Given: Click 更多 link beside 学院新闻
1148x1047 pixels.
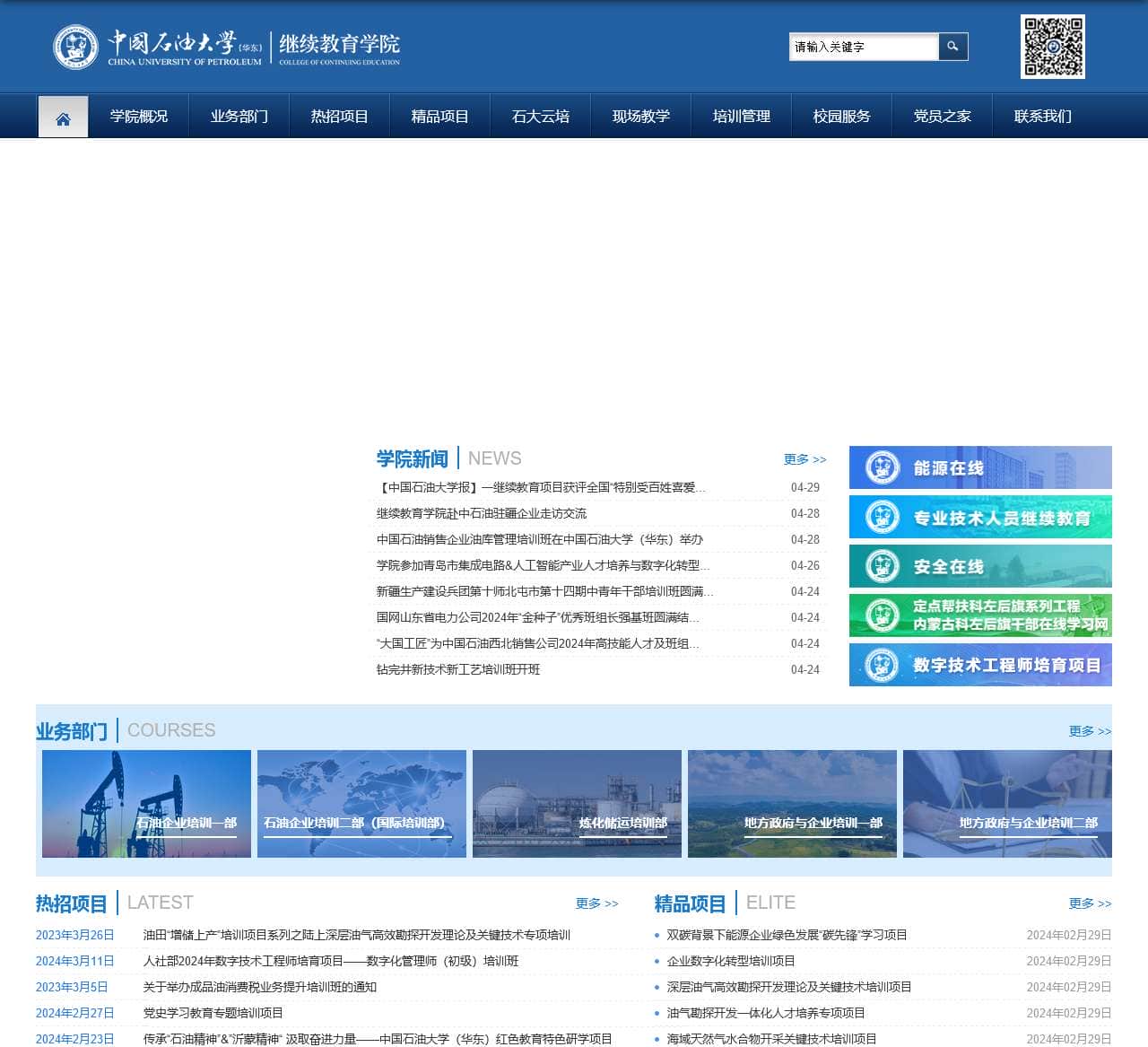Looking at the screenshot, I should point(804,459).
